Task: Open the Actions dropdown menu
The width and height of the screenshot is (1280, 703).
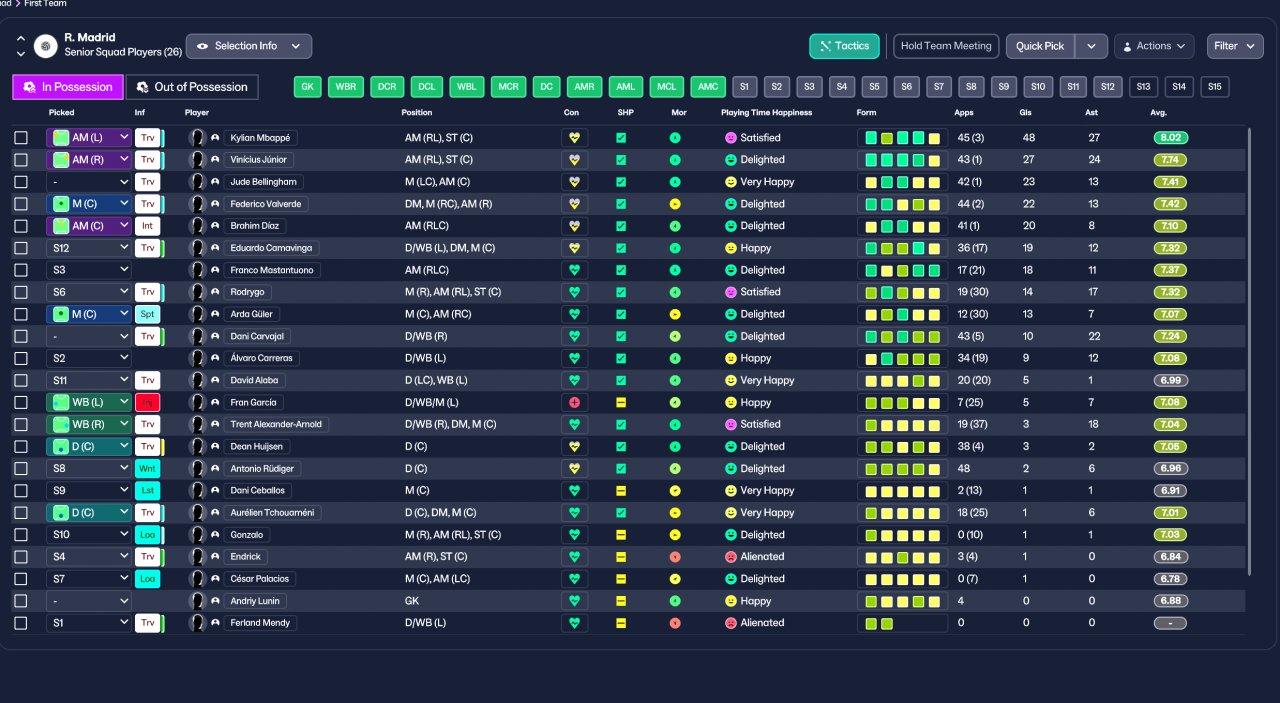Action: [x=1154, y=46]
